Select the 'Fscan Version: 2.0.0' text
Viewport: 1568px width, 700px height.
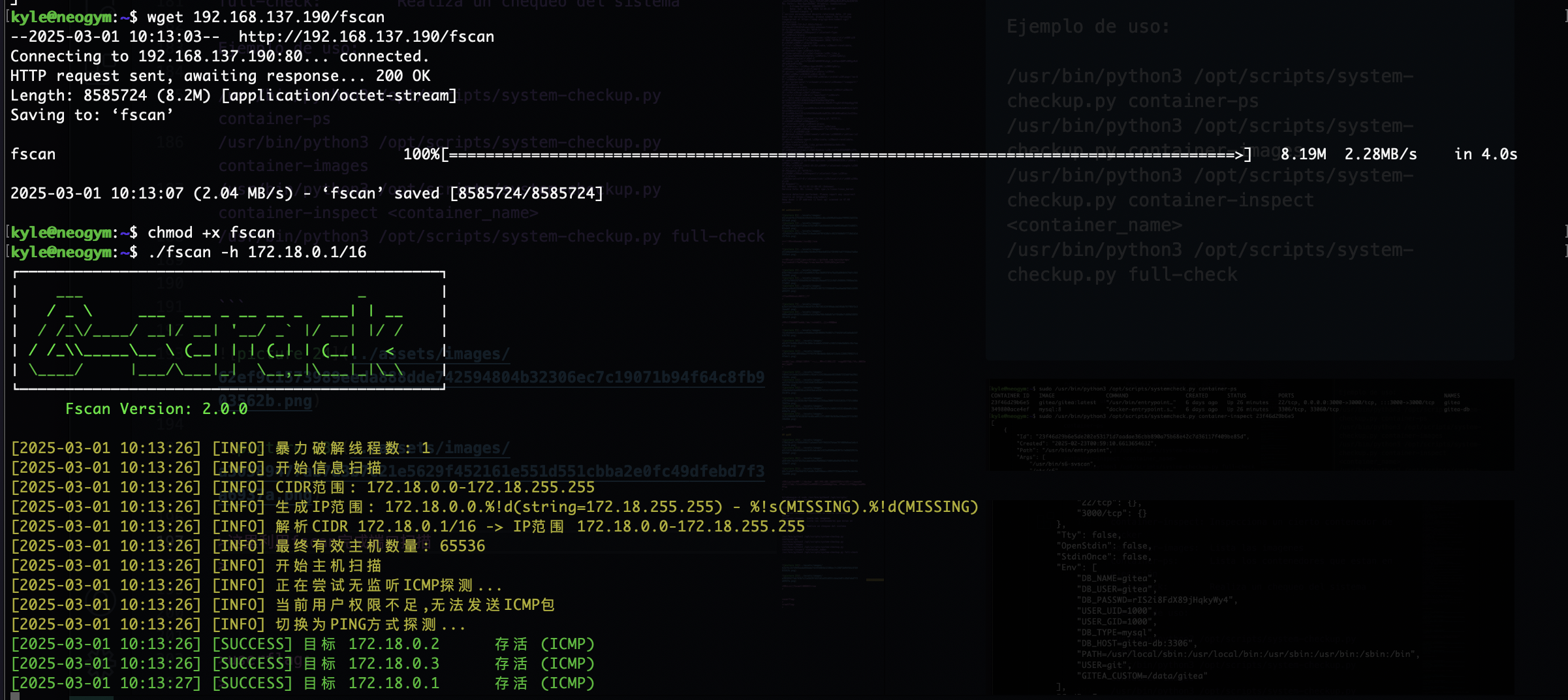156,409
